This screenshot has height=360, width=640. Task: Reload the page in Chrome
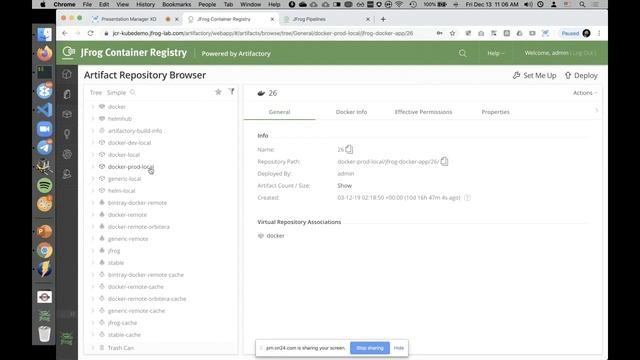pyautogui.click(x=91, y=33)
